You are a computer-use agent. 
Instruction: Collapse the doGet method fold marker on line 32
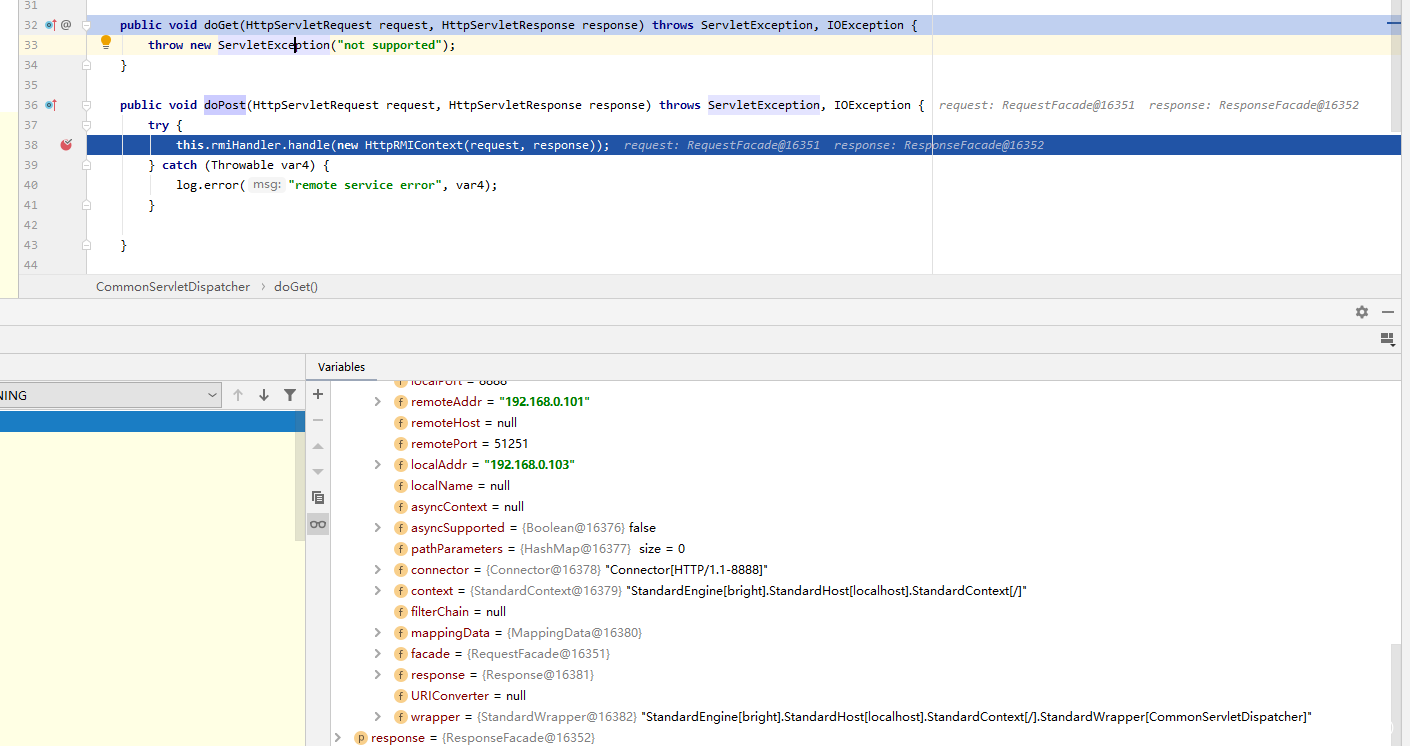[x=87, y=25]
